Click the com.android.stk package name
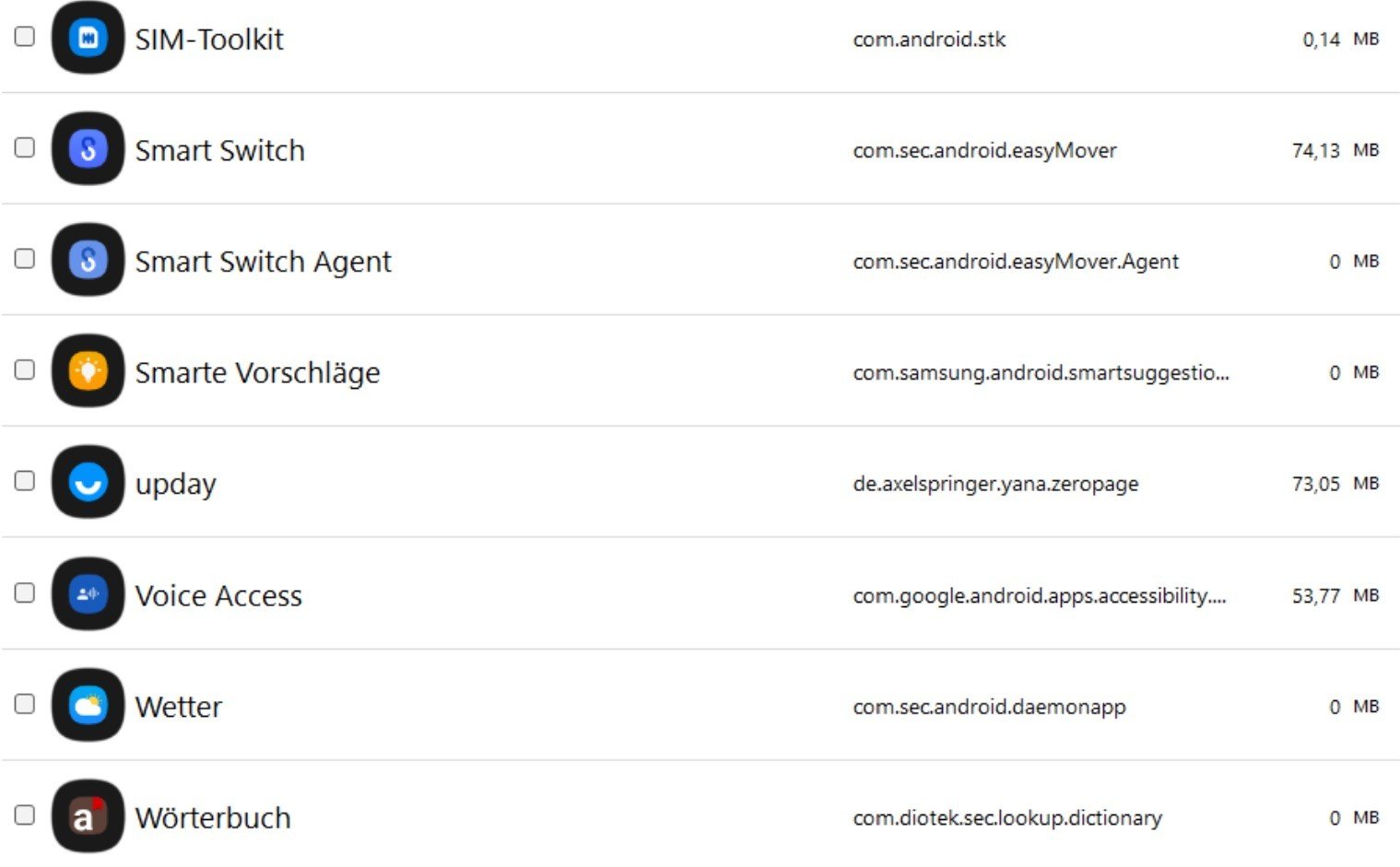 (x=929, y=40)
